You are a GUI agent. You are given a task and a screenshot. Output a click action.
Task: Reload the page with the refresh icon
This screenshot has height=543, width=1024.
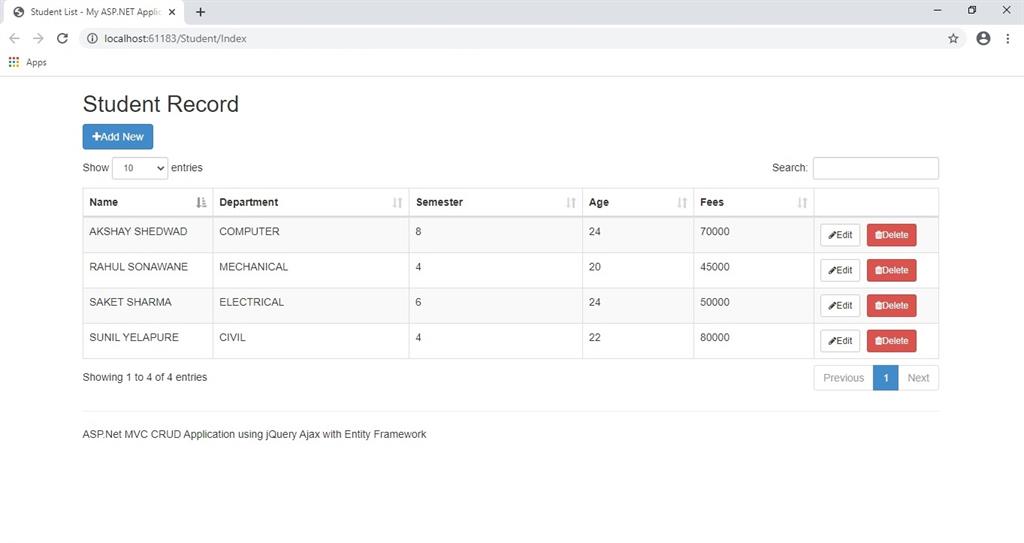coord(62,38)
